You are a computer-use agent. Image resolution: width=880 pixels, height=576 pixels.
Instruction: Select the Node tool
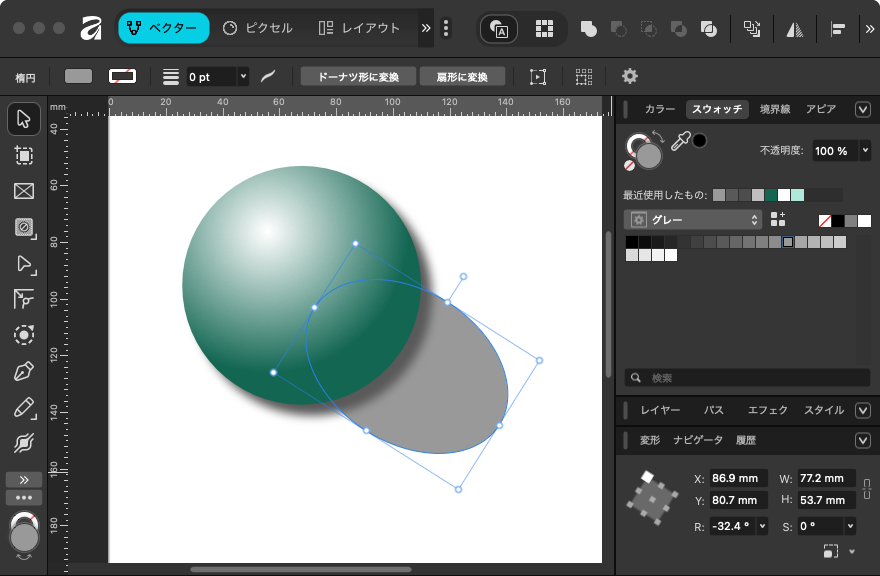24,264
